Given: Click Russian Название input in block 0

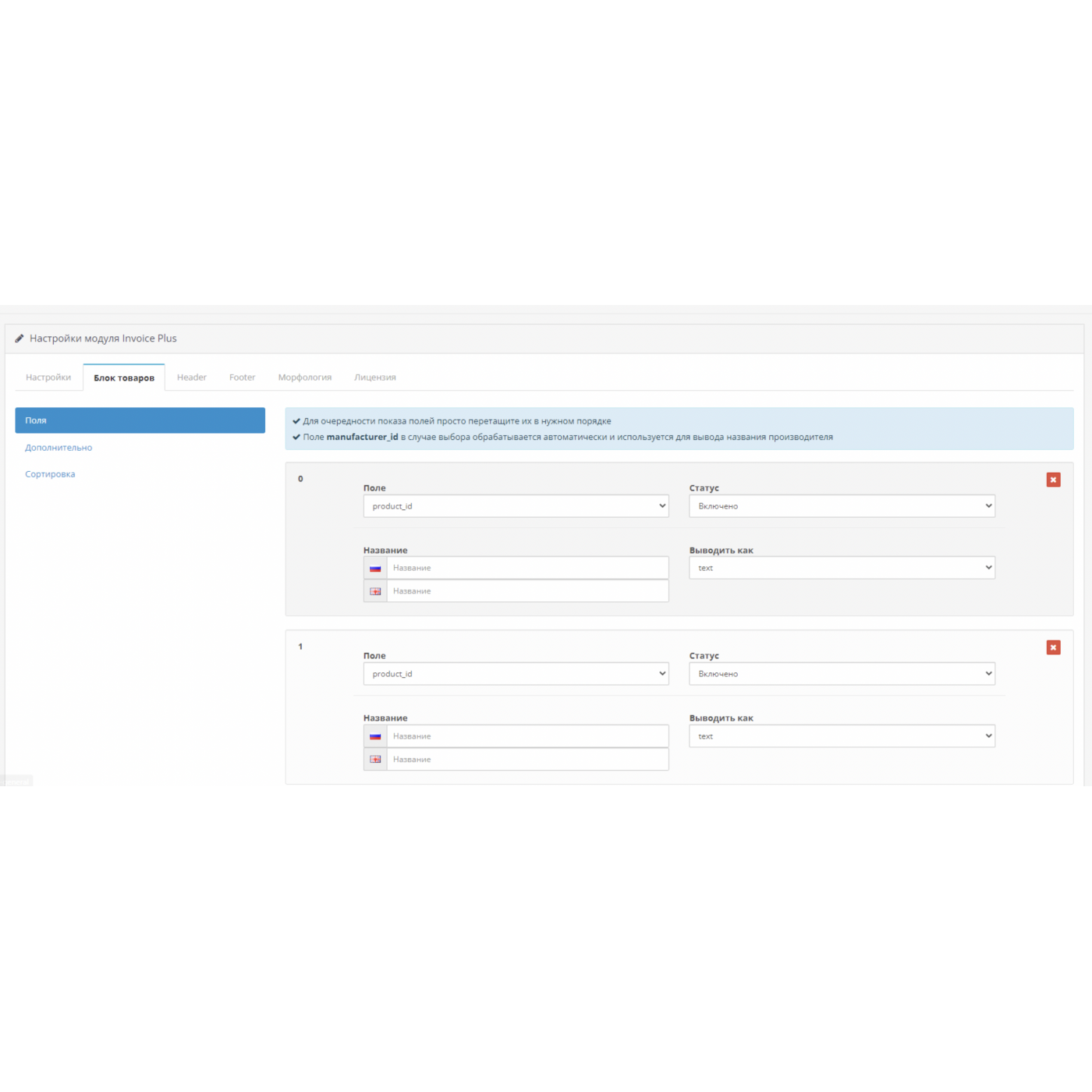Looking at the screenshot, I should 527,568.
